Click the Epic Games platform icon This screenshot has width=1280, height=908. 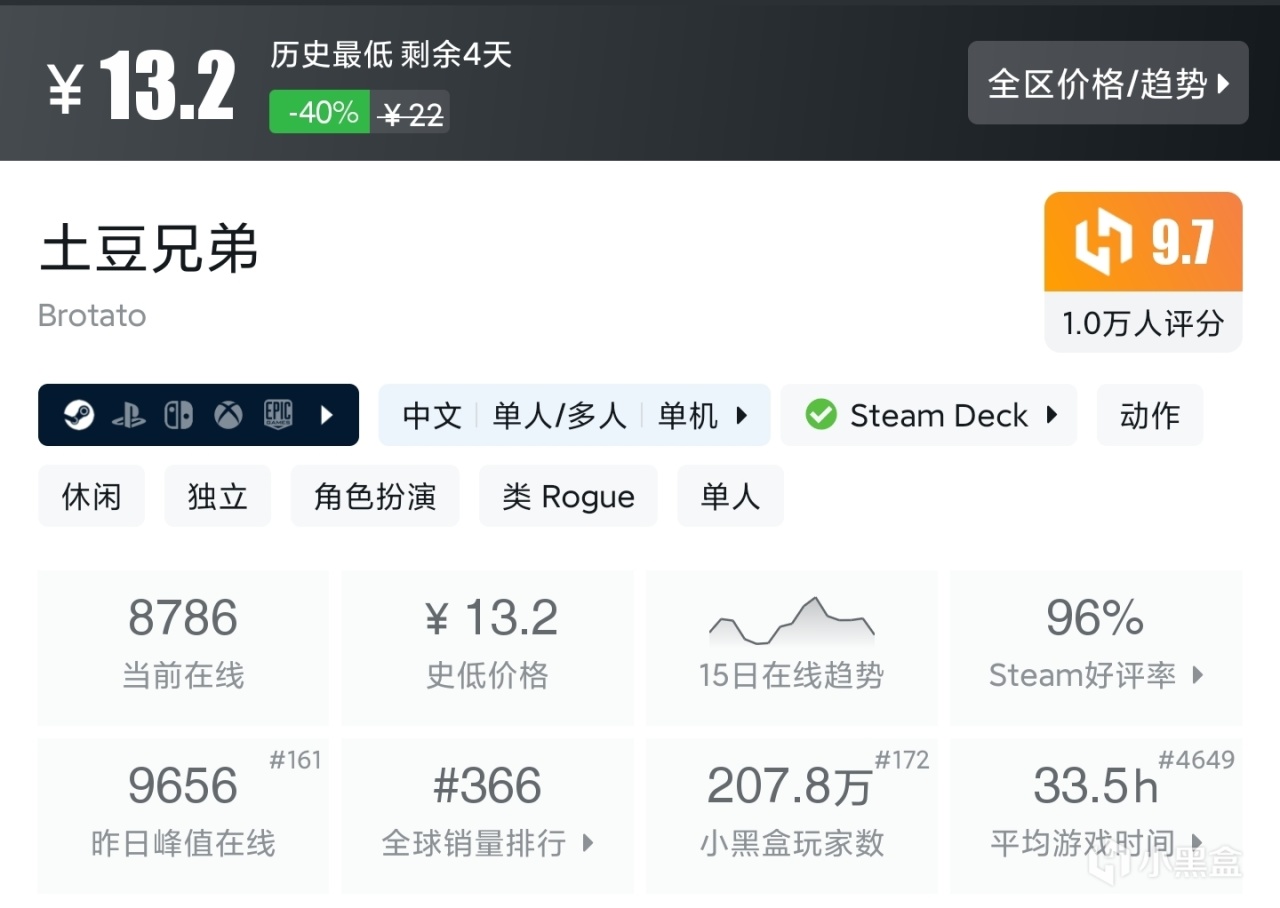(278, 415)
